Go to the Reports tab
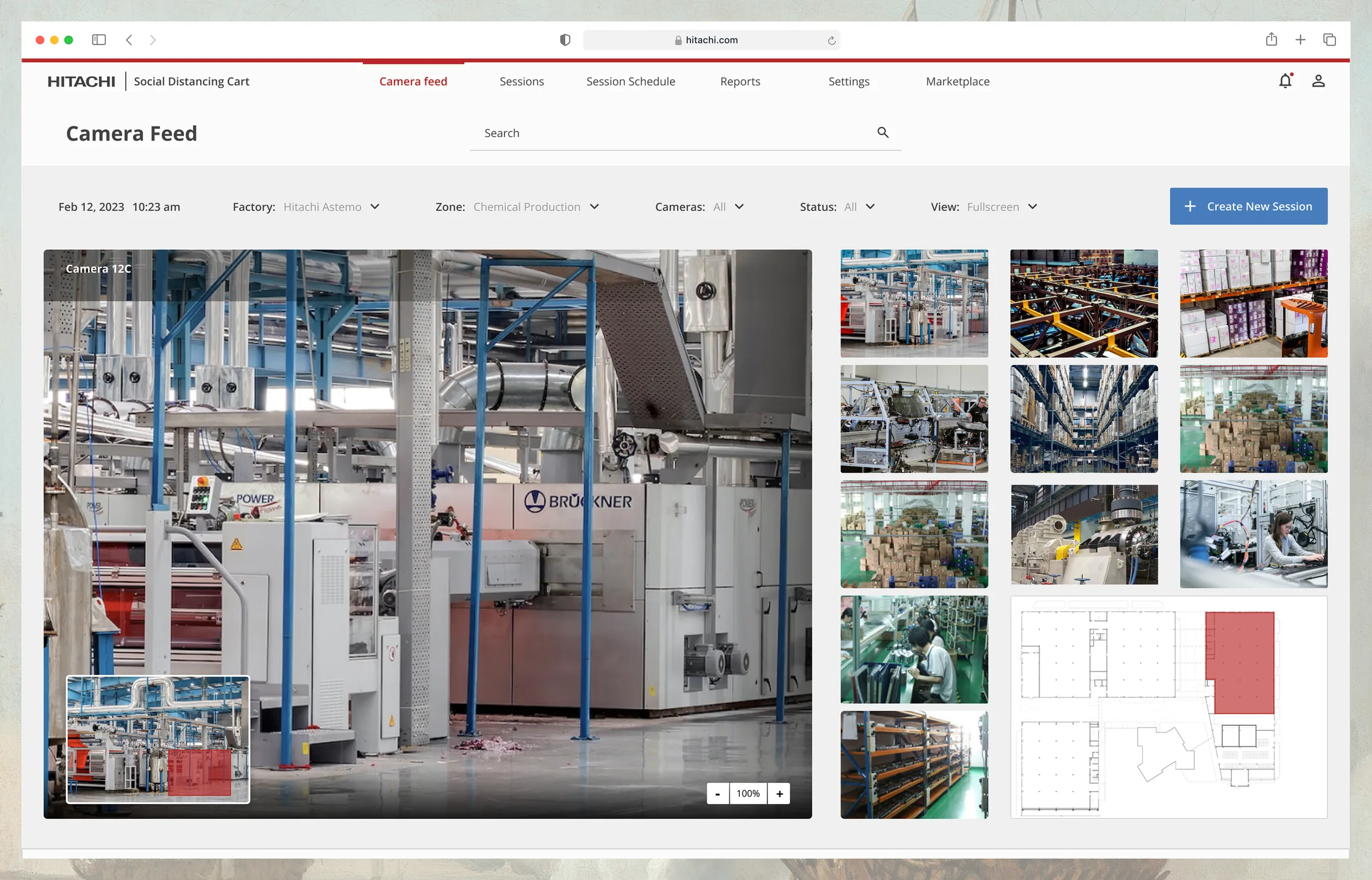 [x=740, y=82]
